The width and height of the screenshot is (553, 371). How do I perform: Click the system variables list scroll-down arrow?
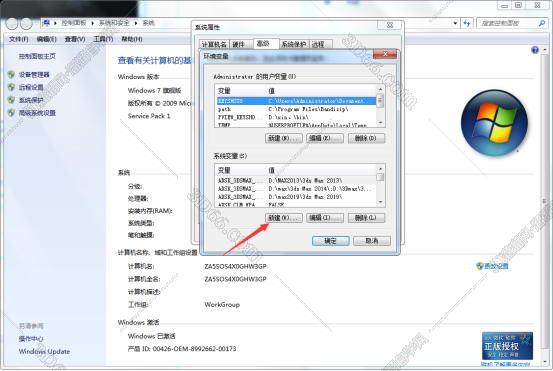(x=380, y=202)
